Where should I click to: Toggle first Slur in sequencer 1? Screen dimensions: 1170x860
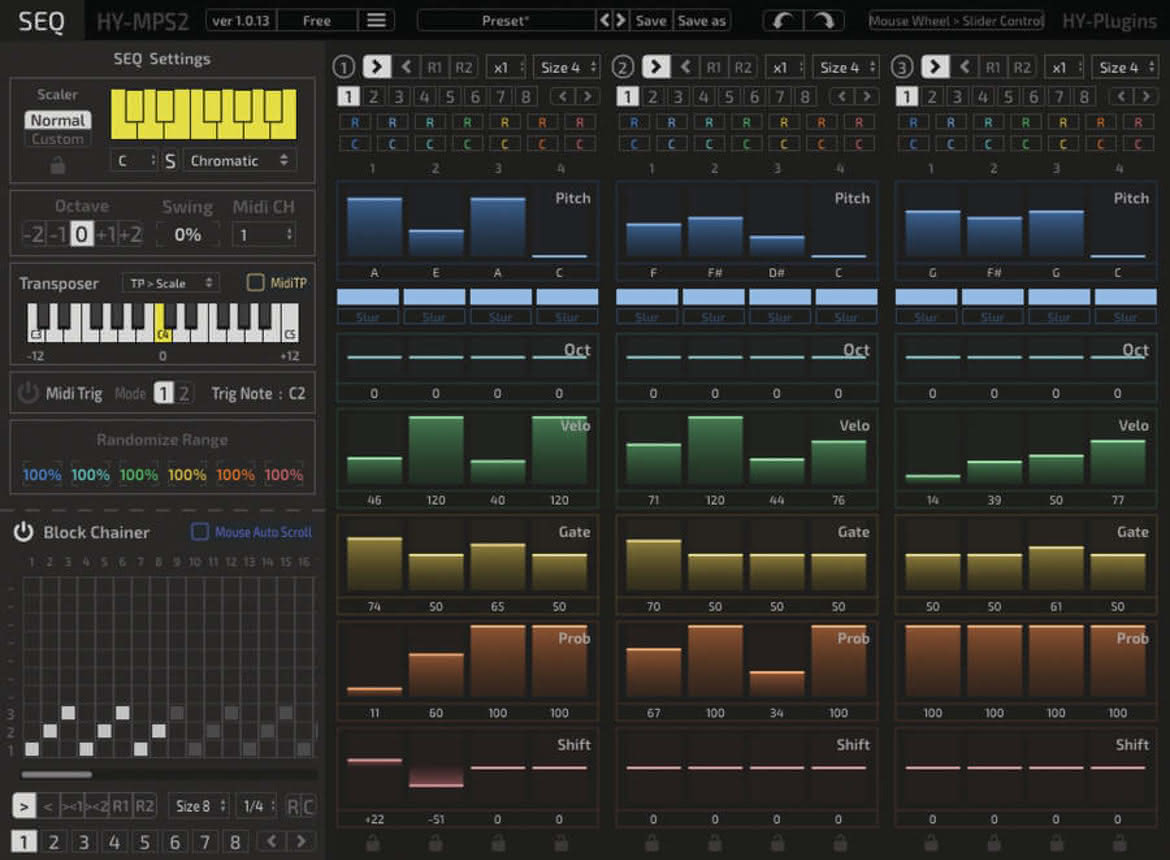[x=368, y=317]
